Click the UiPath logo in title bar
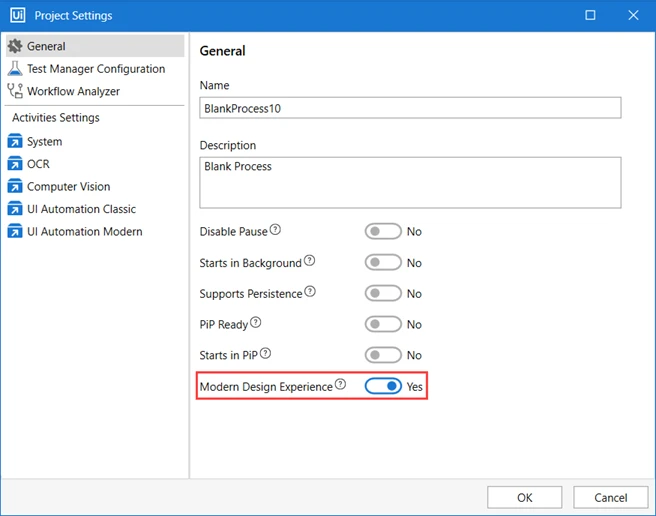The height and width of the screenshot is (516, 656). 18,15
